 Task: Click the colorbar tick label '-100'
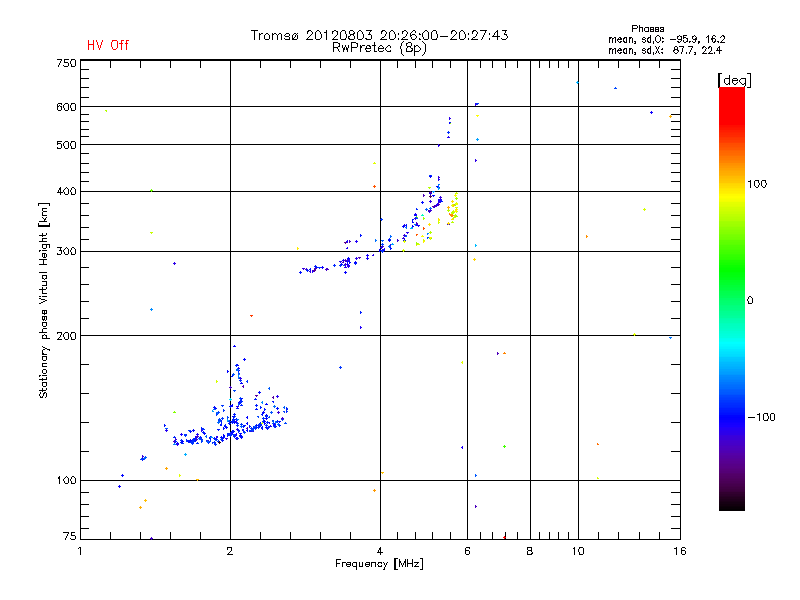click(x=762, y=417)
